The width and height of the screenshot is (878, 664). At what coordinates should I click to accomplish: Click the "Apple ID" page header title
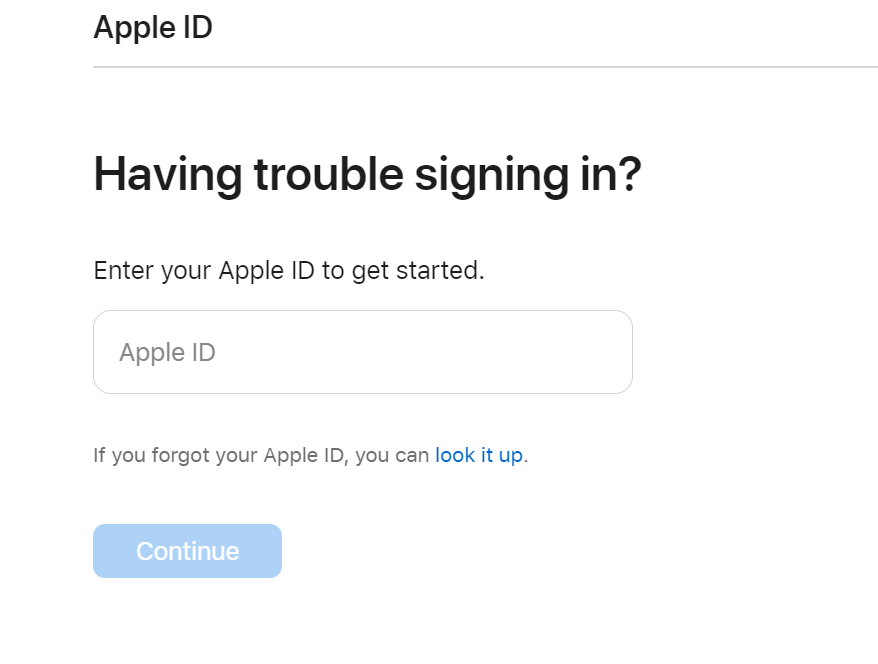pyautogui.click(x=153, y=28)
